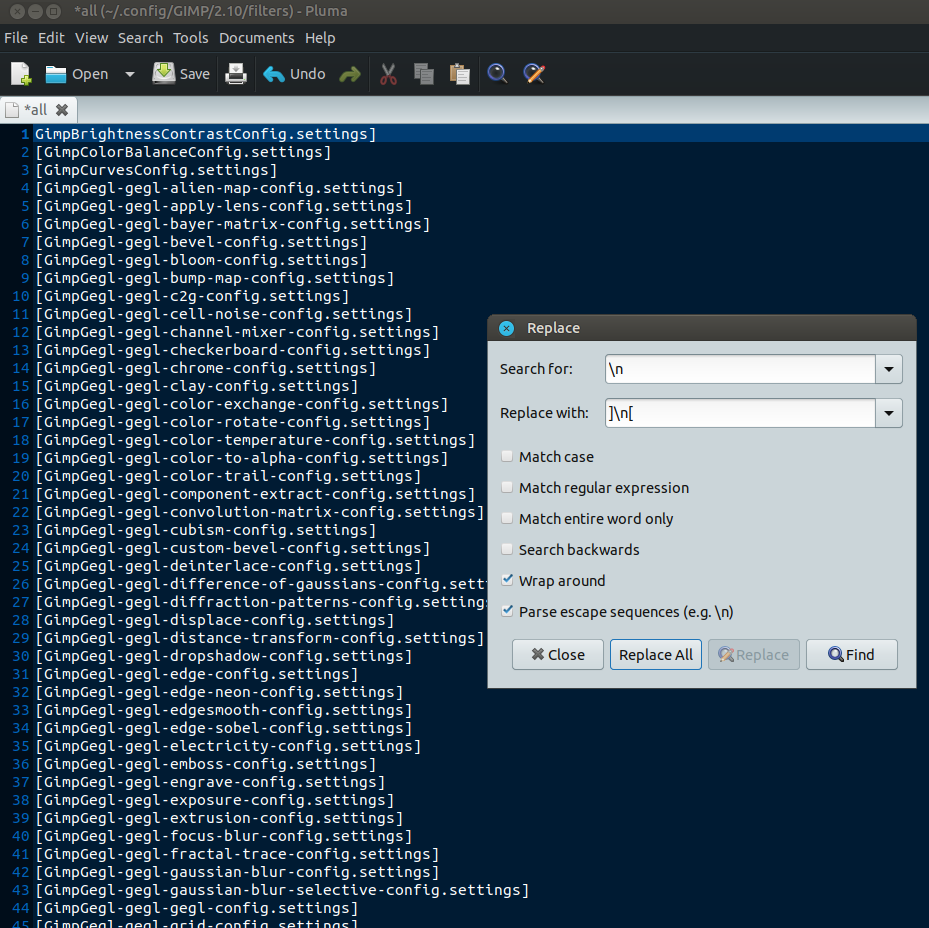Viewport: 929px width, 928px height.
Task: Uncheck the Wrap around checkbox
Action: click(x=508, y=581)
